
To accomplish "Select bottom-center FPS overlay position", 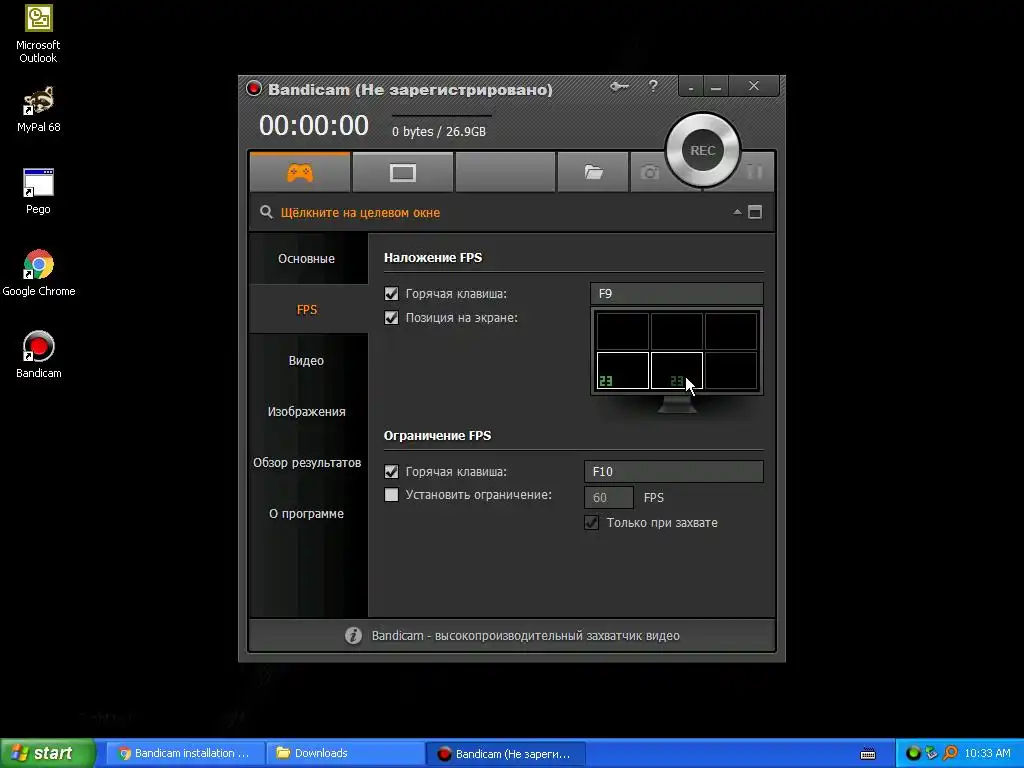I will tap(677, 370).
